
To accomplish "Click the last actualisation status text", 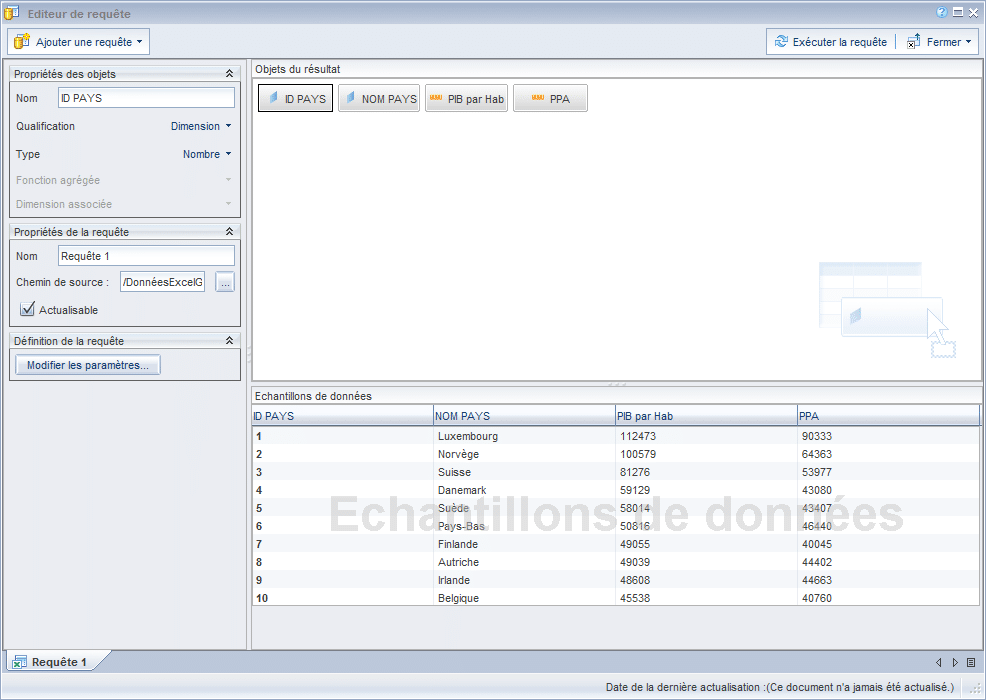I will (780, 687).
